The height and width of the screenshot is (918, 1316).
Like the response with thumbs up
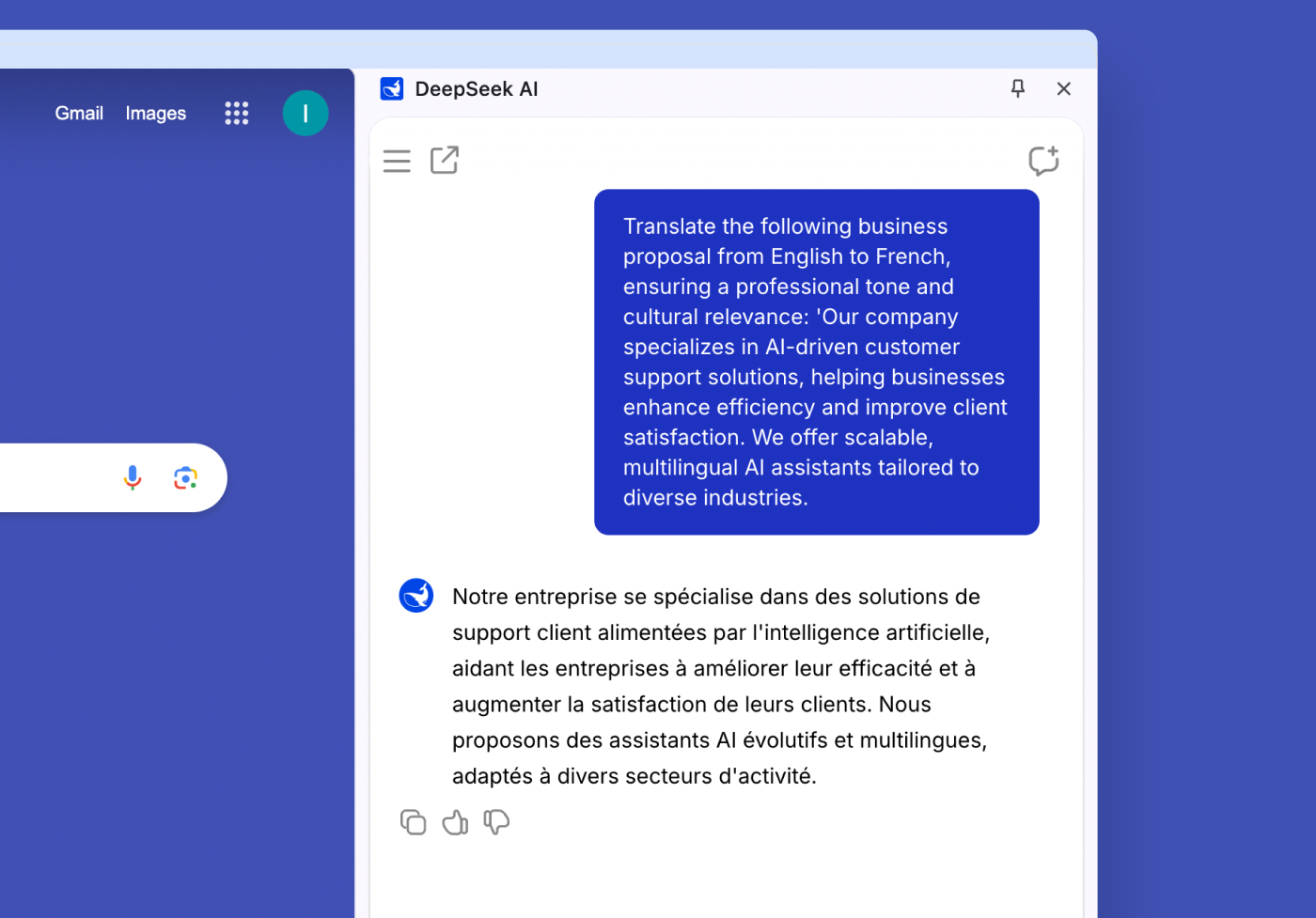[455, 822]
